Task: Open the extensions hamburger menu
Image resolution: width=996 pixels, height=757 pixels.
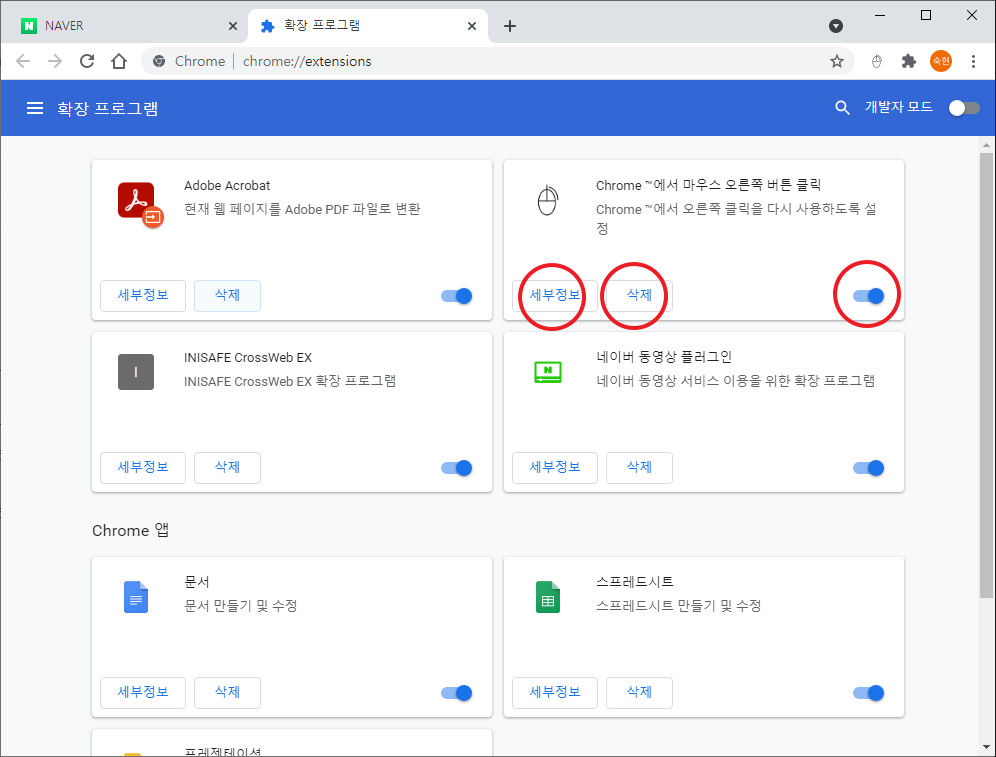Action: 35,108
